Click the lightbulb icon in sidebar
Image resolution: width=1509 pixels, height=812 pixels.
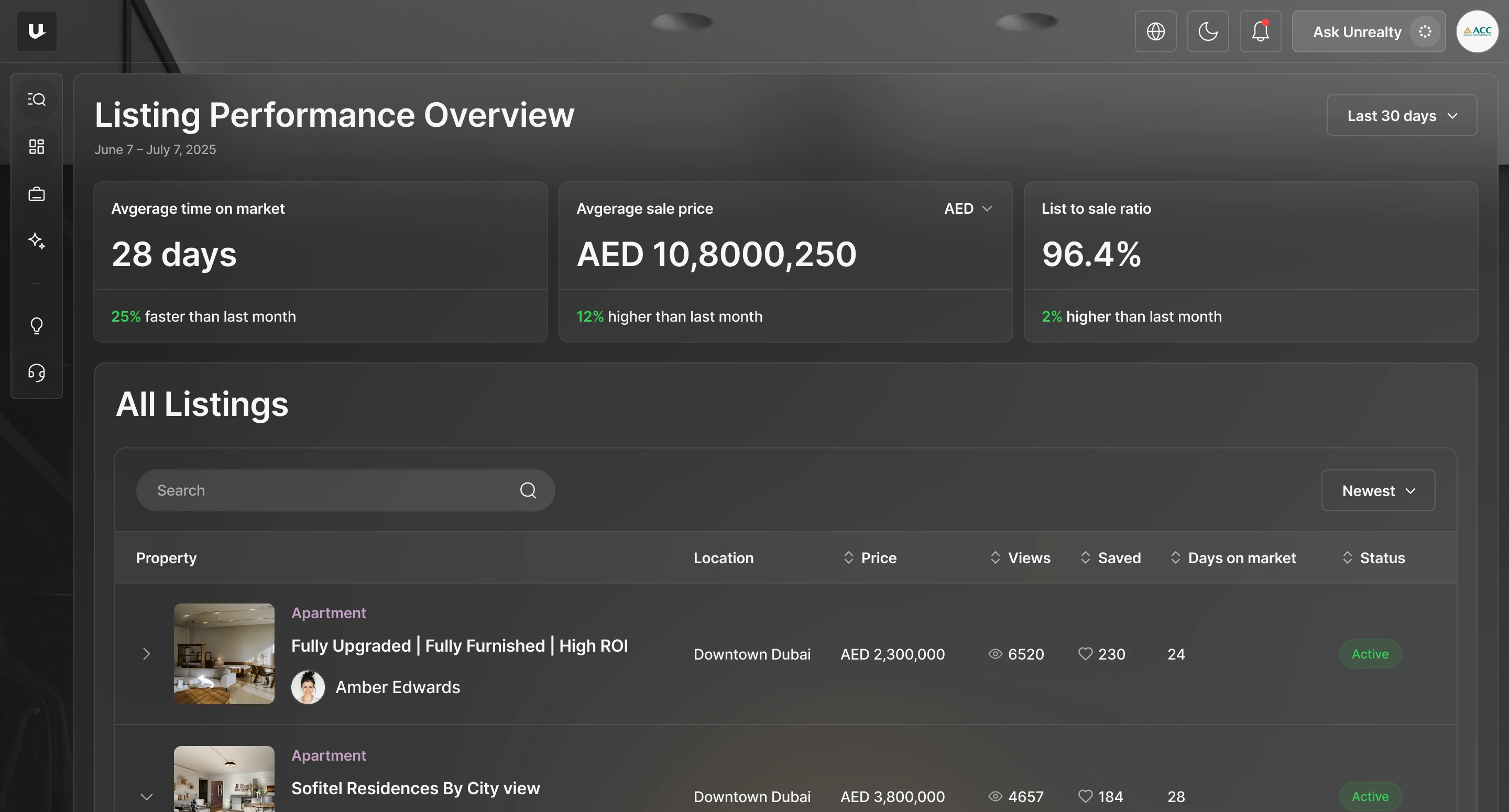(x=36, y=326)
